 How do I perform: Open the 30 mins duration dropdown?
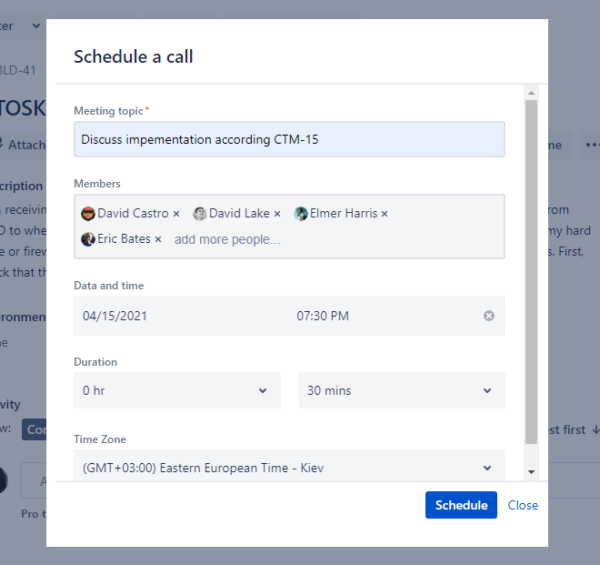point(401,390)
